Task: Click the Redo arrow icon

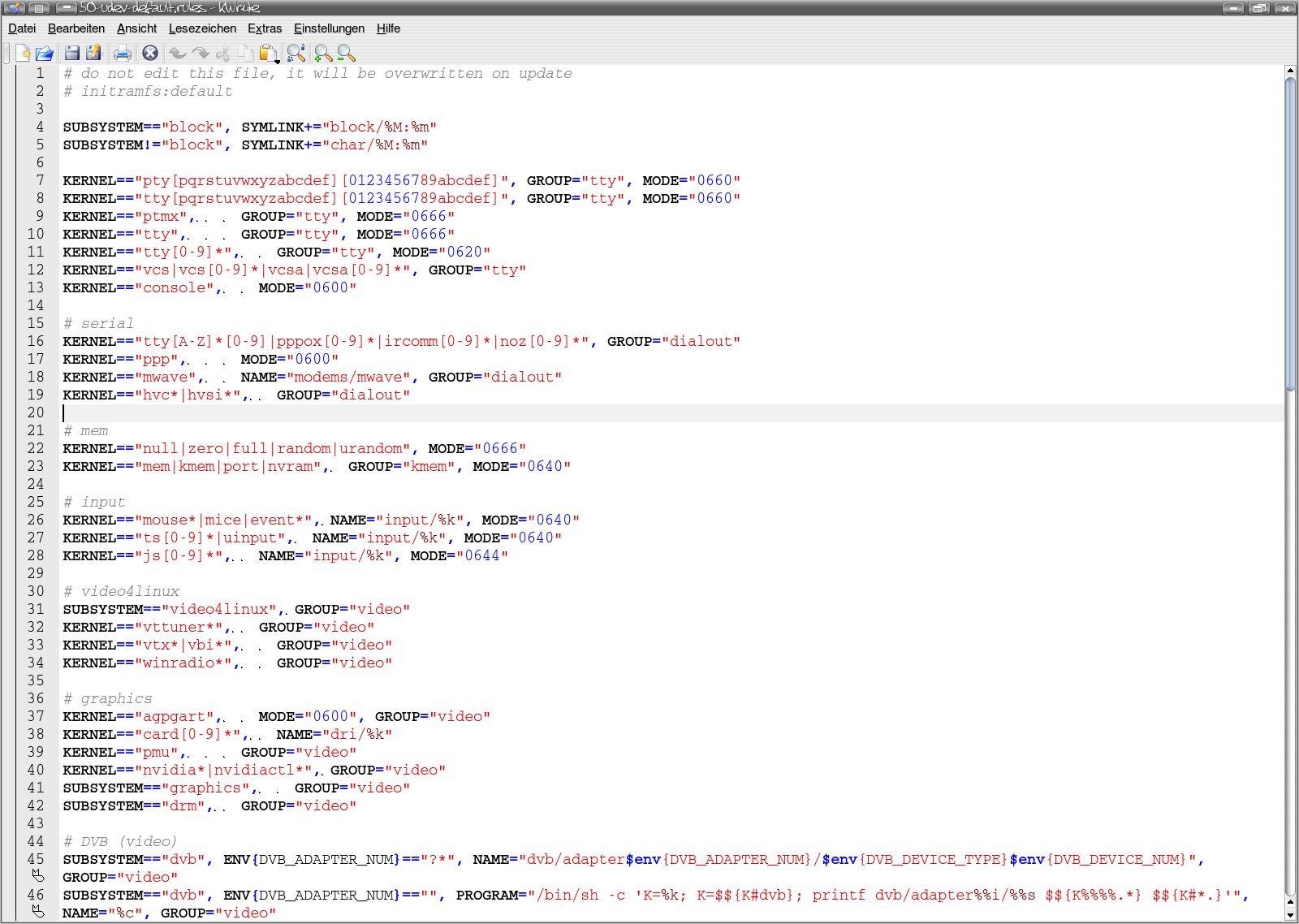Action: [201, 53]
